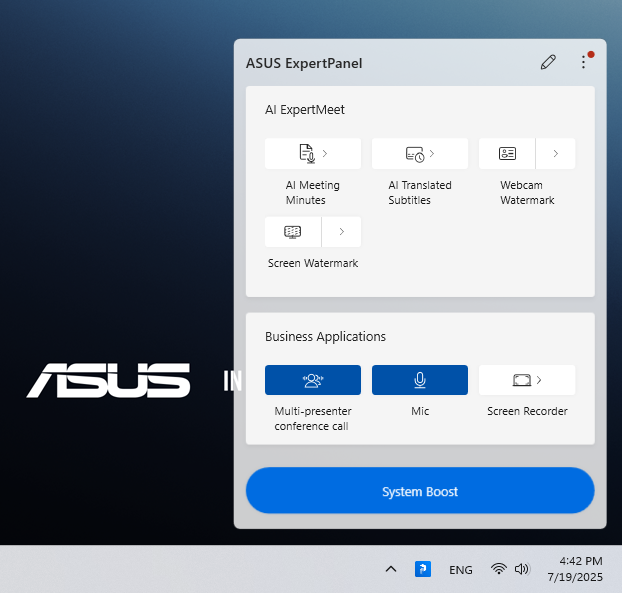
Task: Click the Business Applications heading
Action: tap(325, 336)
